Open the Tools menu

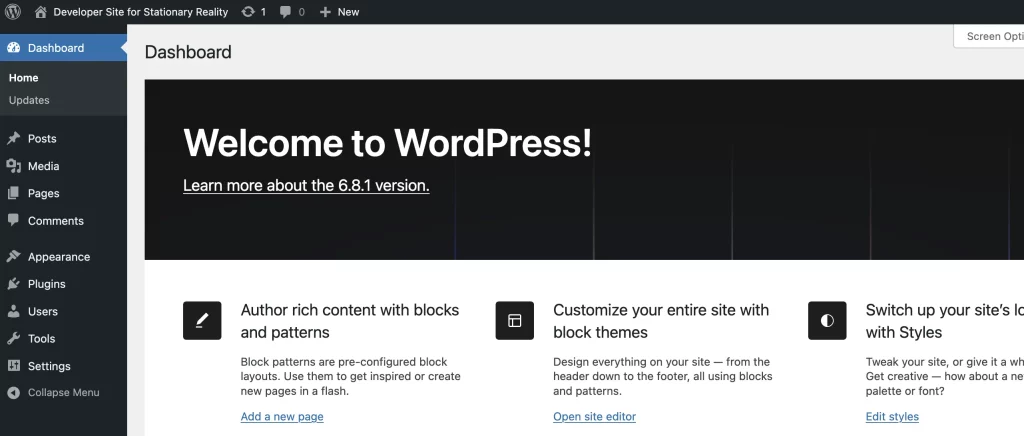coord(63,339)
